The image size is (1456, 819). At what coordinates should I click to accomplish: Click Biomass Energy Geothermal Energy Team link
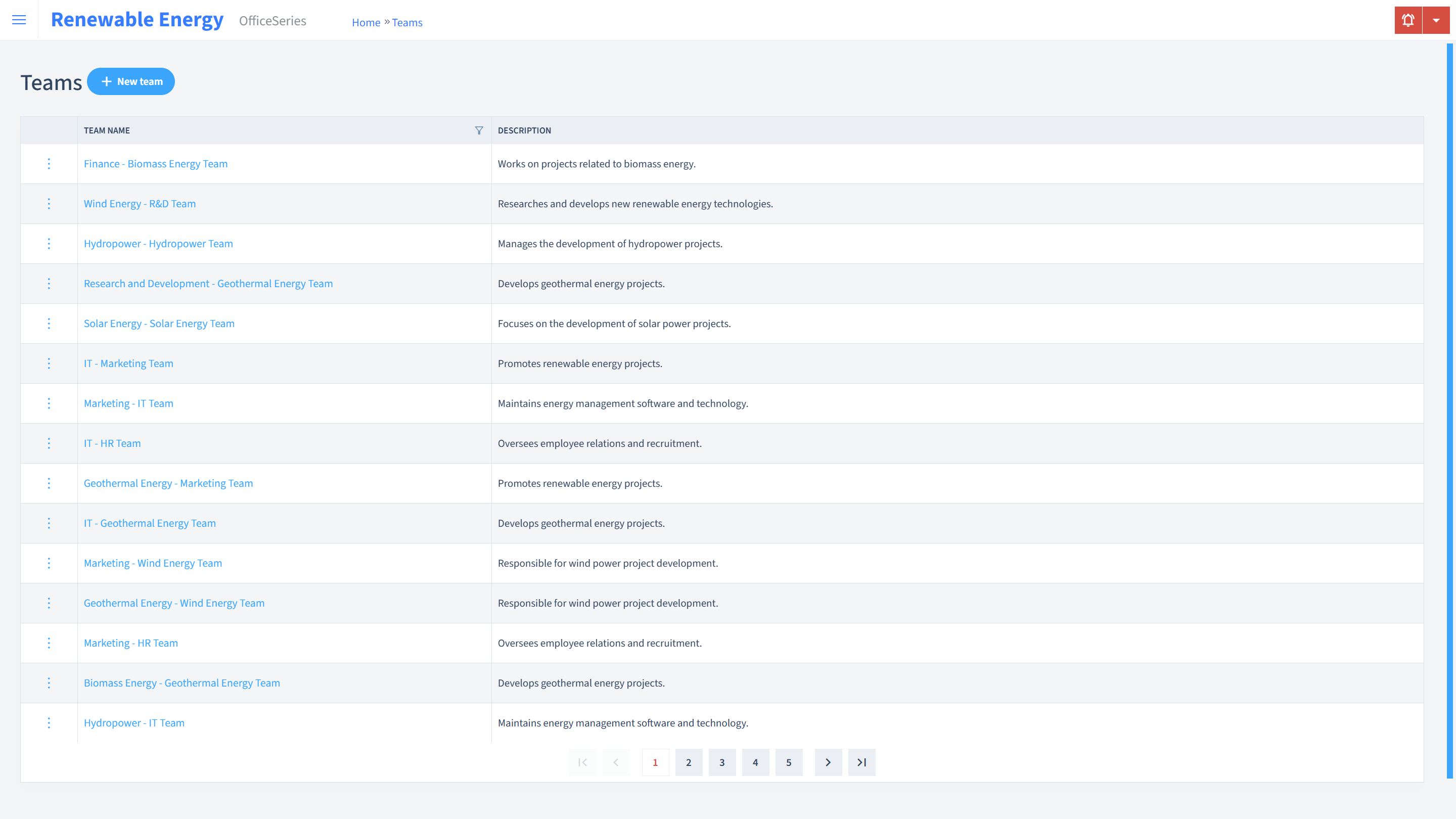coord(182,683)
